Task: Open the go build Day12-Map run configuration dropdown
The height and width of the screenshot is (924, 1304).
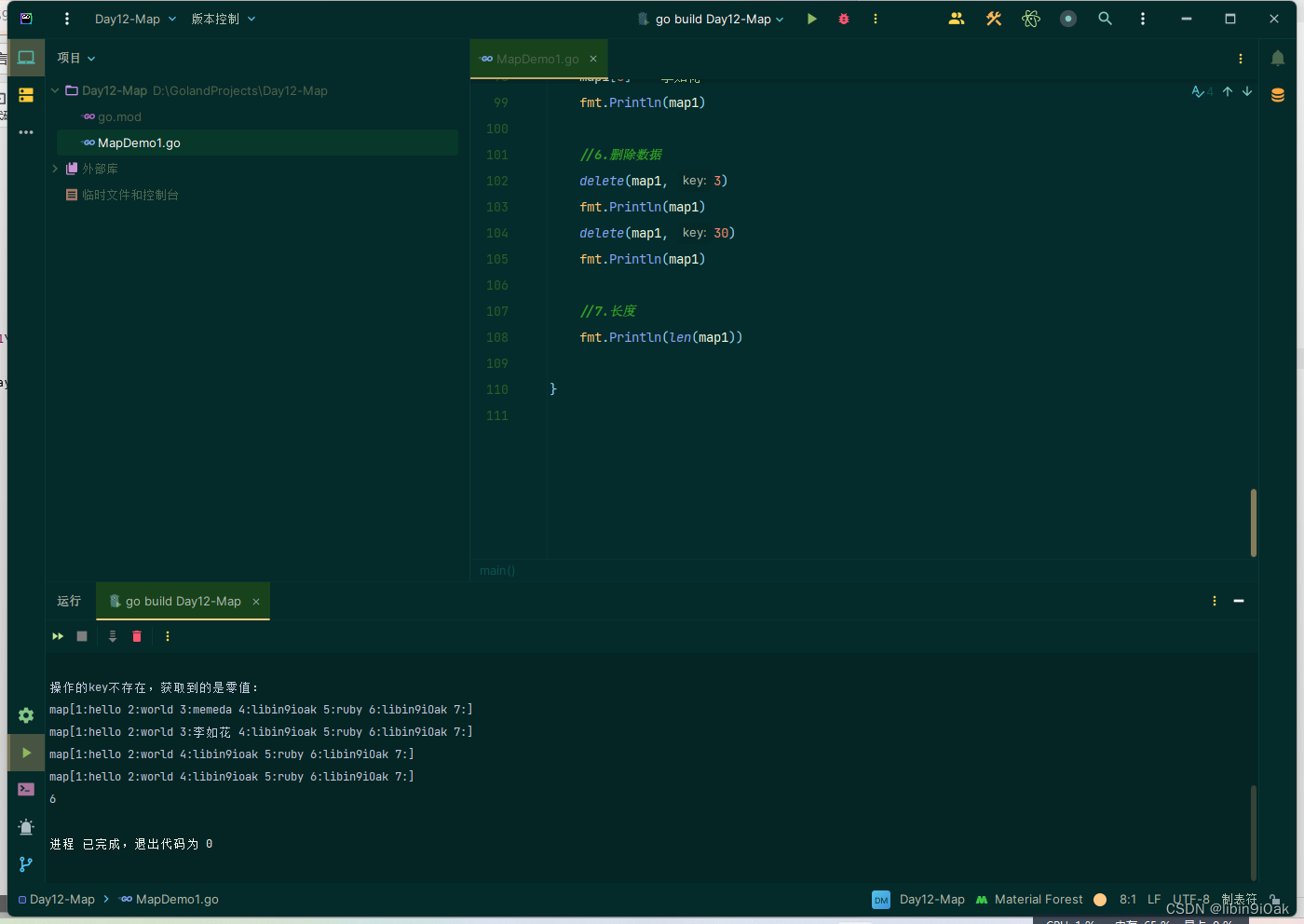Action: tap(711, 19)
